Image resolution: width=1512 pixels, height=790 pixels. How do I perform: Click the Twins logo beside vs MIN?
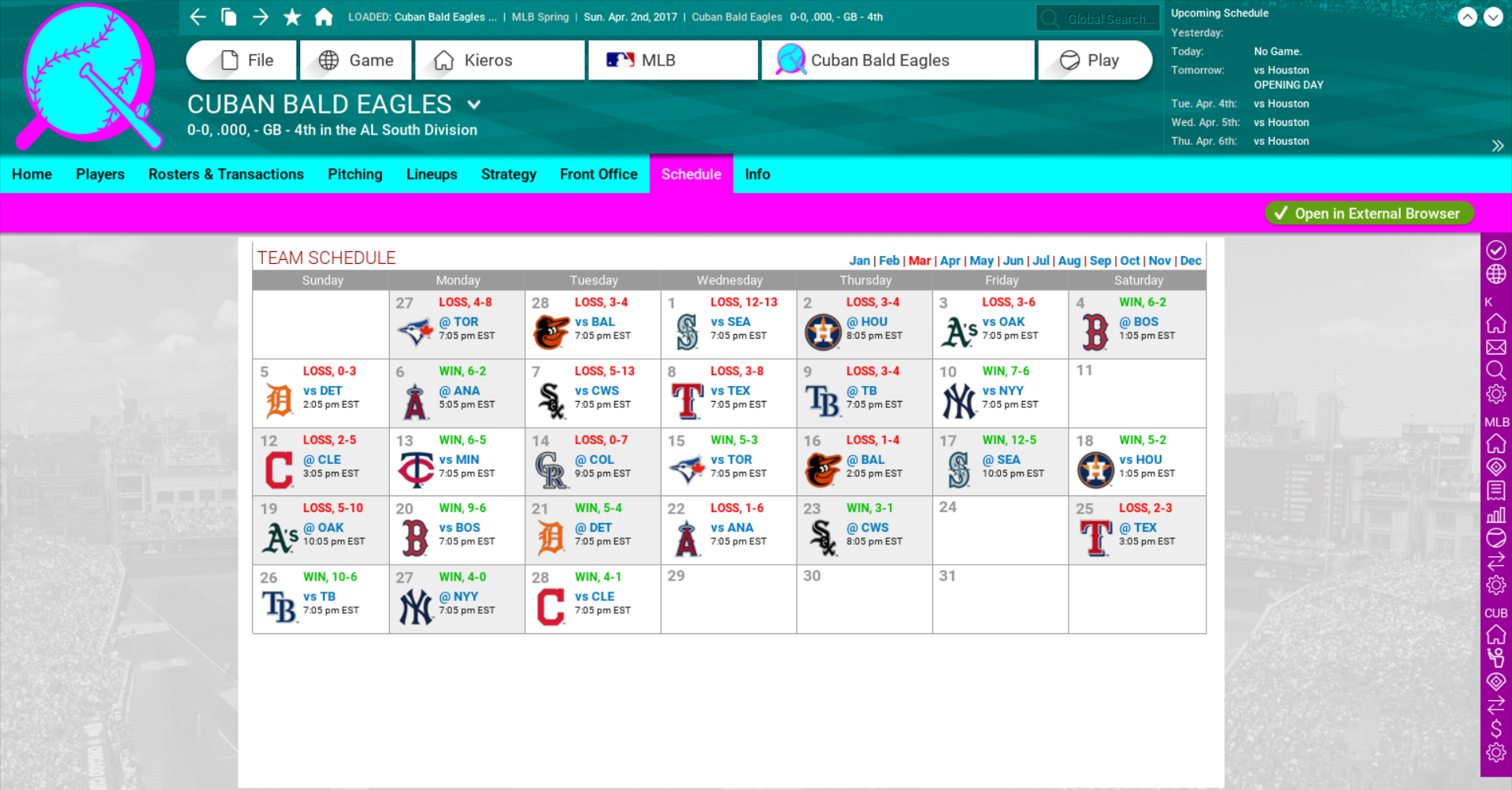click(415, 469)
